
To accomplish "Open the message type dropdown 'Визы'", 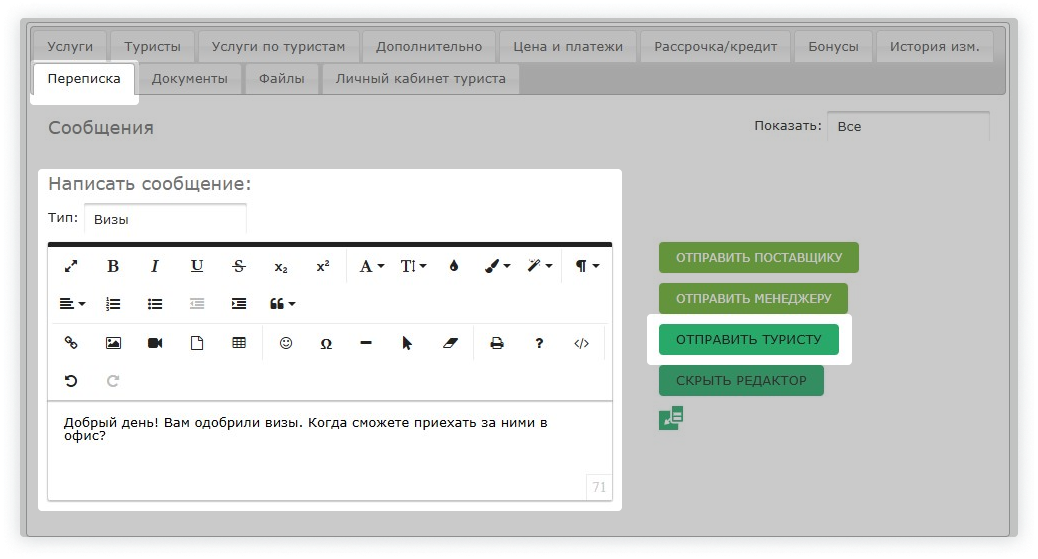I will [x=165, y=219].
